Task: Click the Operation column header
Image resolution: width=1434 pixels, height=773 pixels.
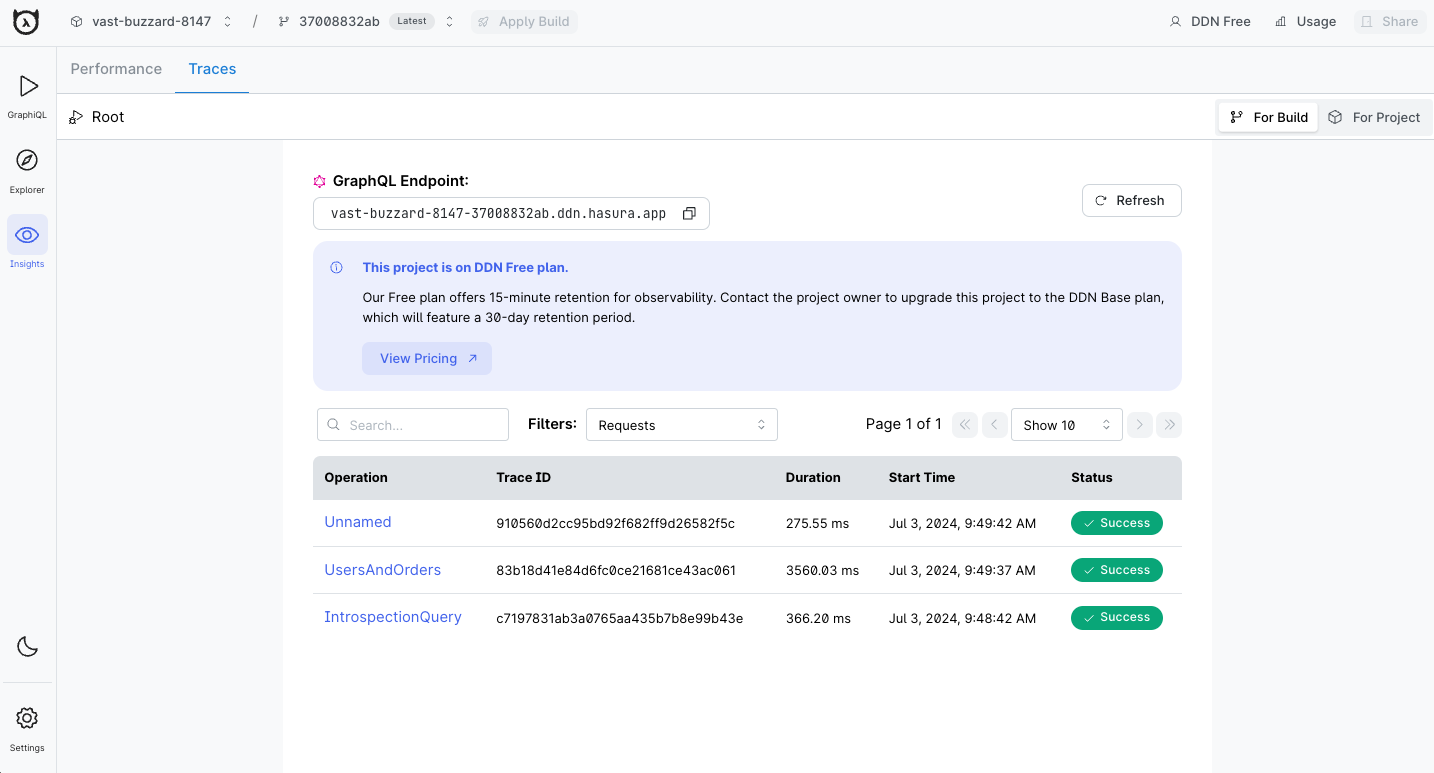Action: 356,477
